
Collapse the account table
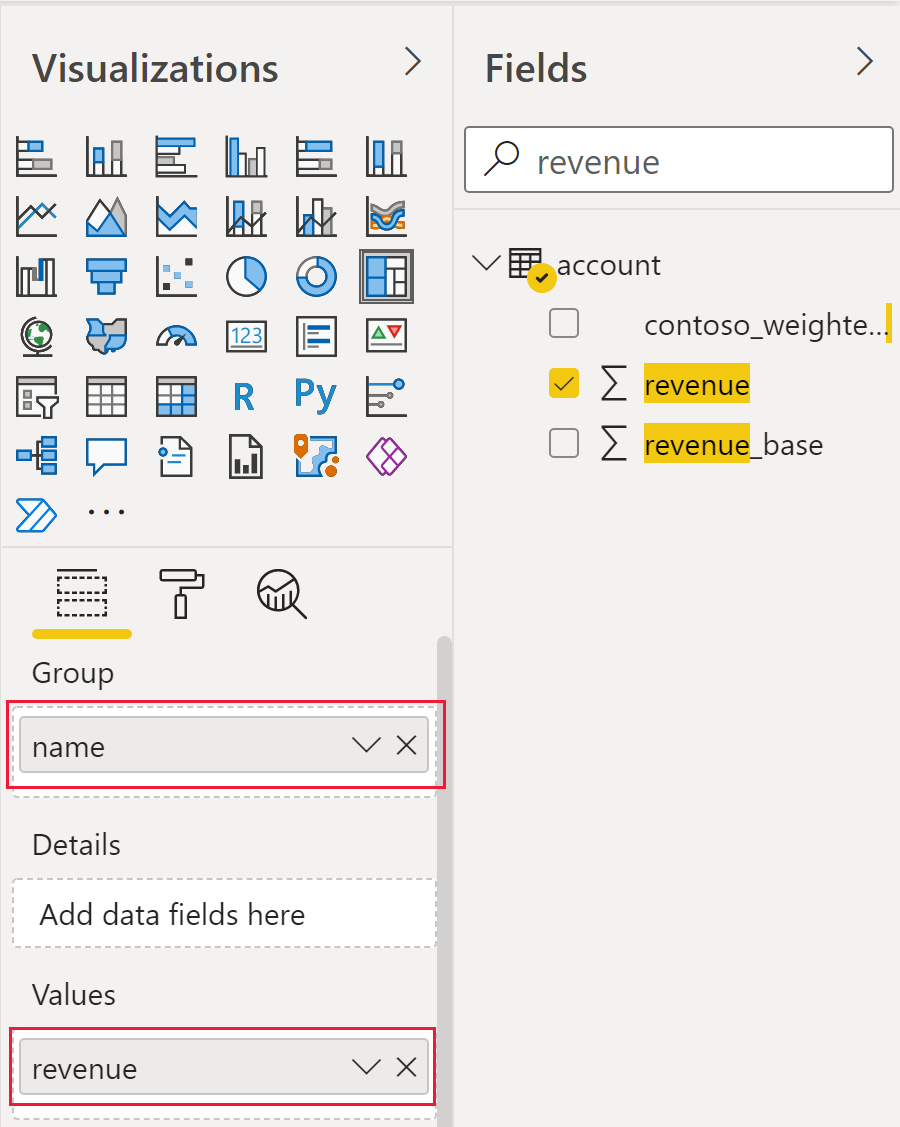tap(486, 262)
